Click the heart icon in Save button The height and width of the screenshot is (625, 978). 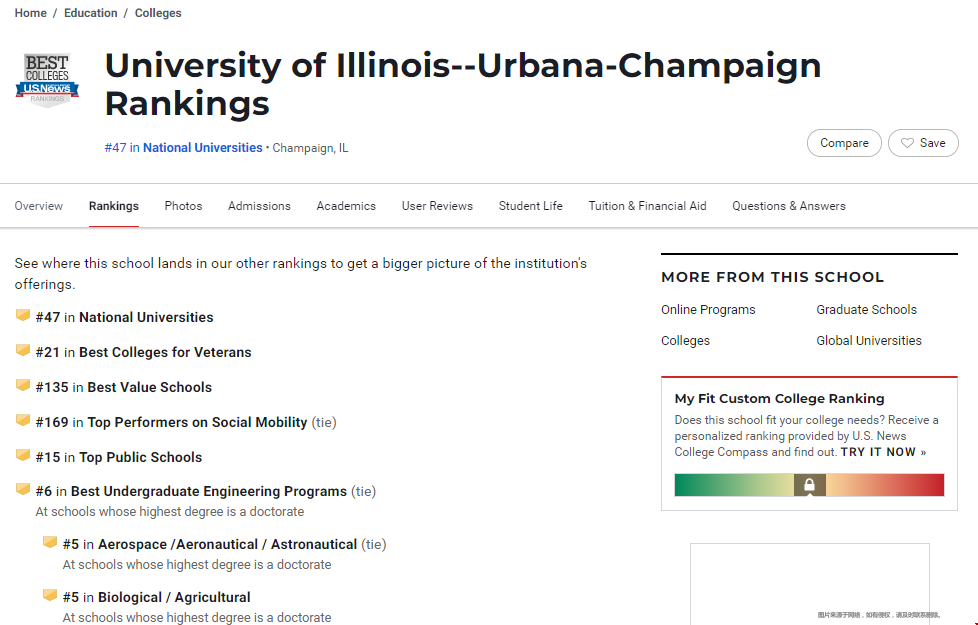tap(908, 143)
